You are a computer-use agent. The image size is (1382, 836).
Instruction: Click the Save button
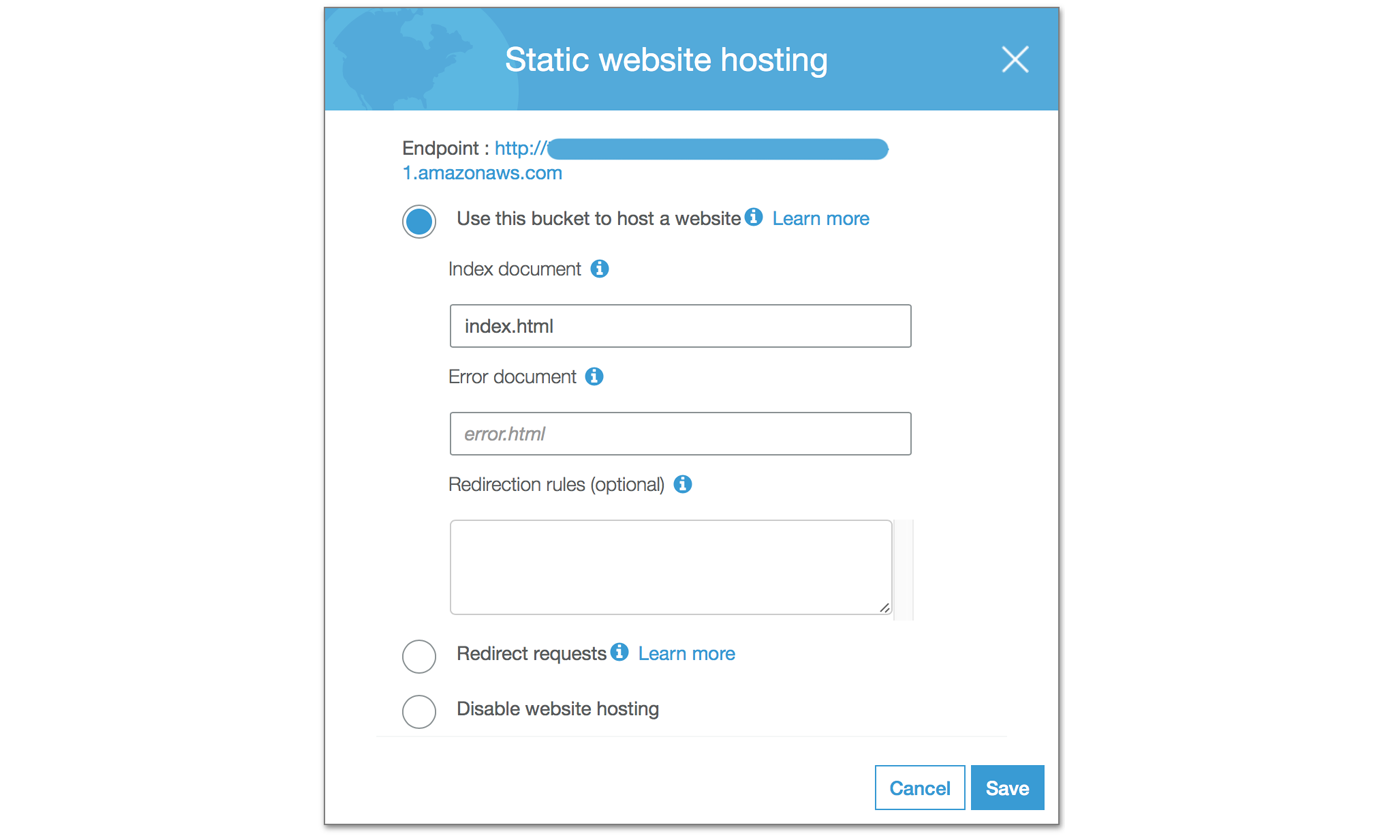pyautogui.click(x=1007, y=787)
